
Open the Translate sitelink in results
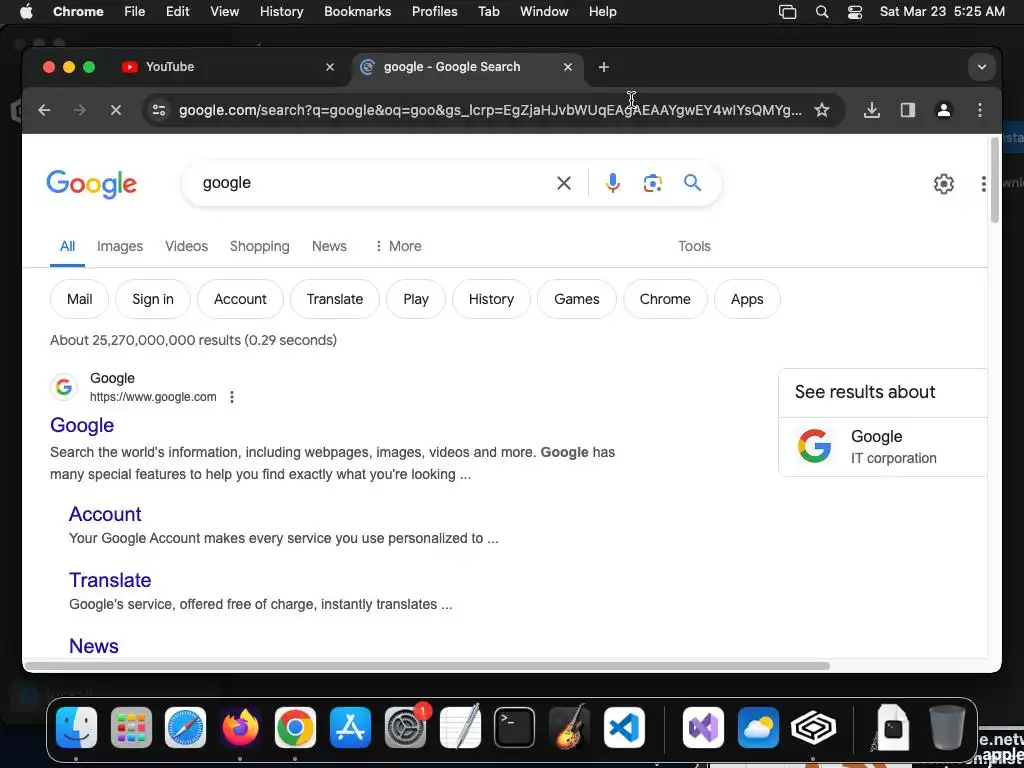click(110, 580)
